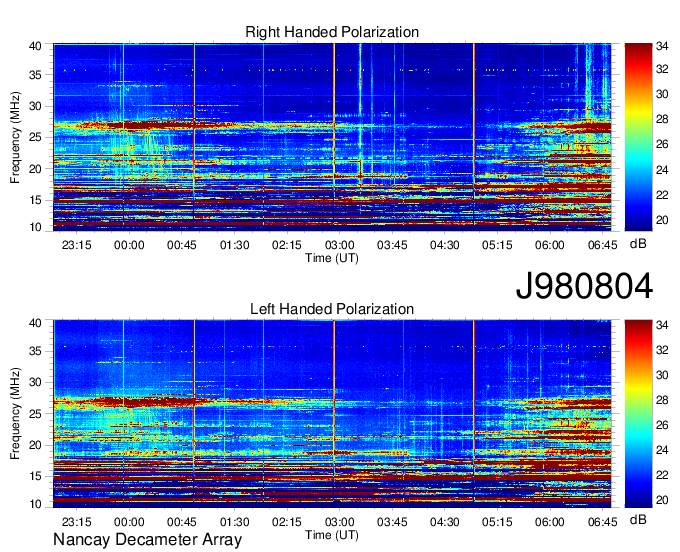Click the "22" value on Right Handed colorbar
Viewport: 680px width, 552px height.
(x=662, y=195)
